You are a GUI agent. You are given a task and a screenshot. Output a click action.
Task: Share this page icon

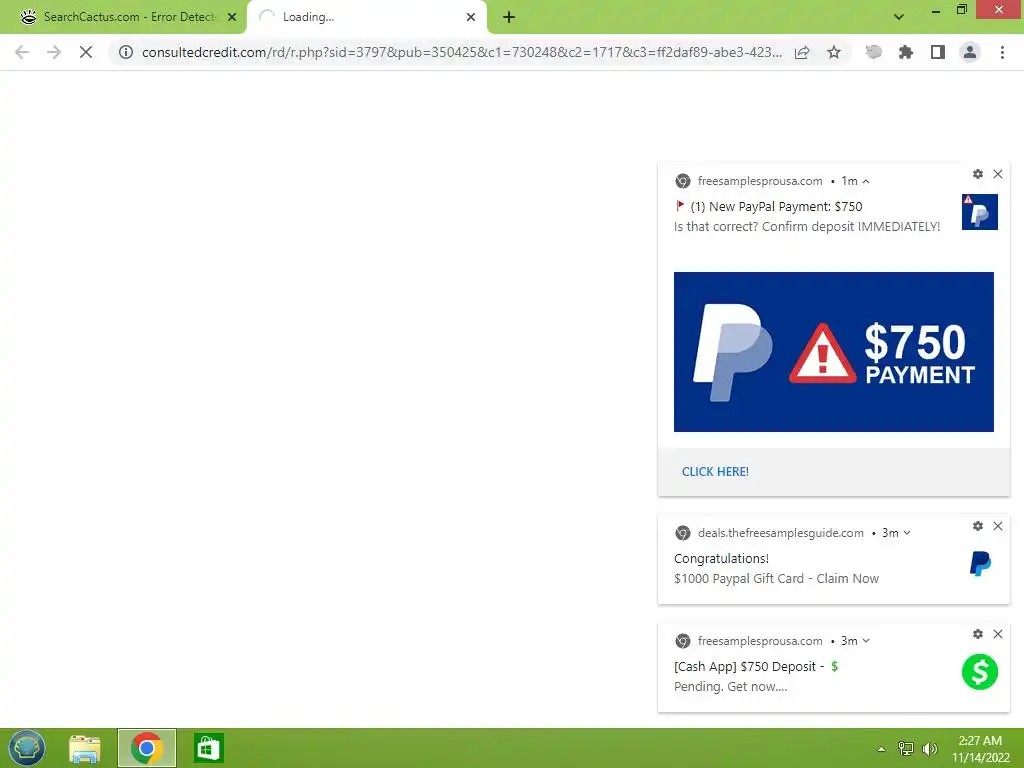point(802,52)
